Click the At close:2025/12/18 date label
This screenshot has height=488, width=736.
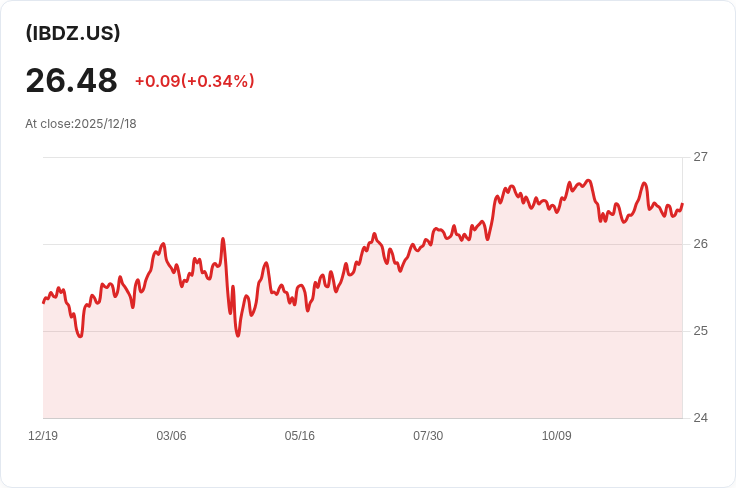click(81, 124)
